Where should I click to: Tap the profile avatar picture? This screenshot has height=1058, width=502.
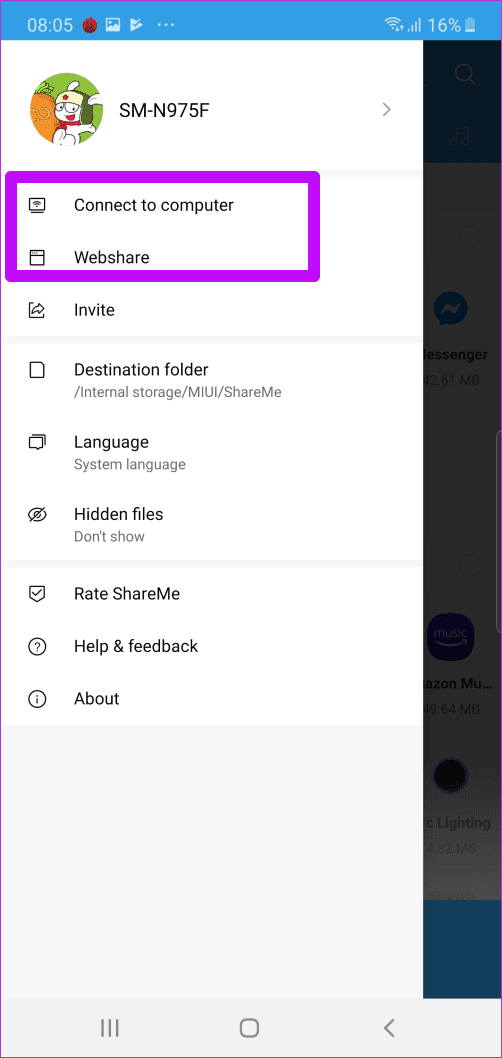click(x=67, y=109)
